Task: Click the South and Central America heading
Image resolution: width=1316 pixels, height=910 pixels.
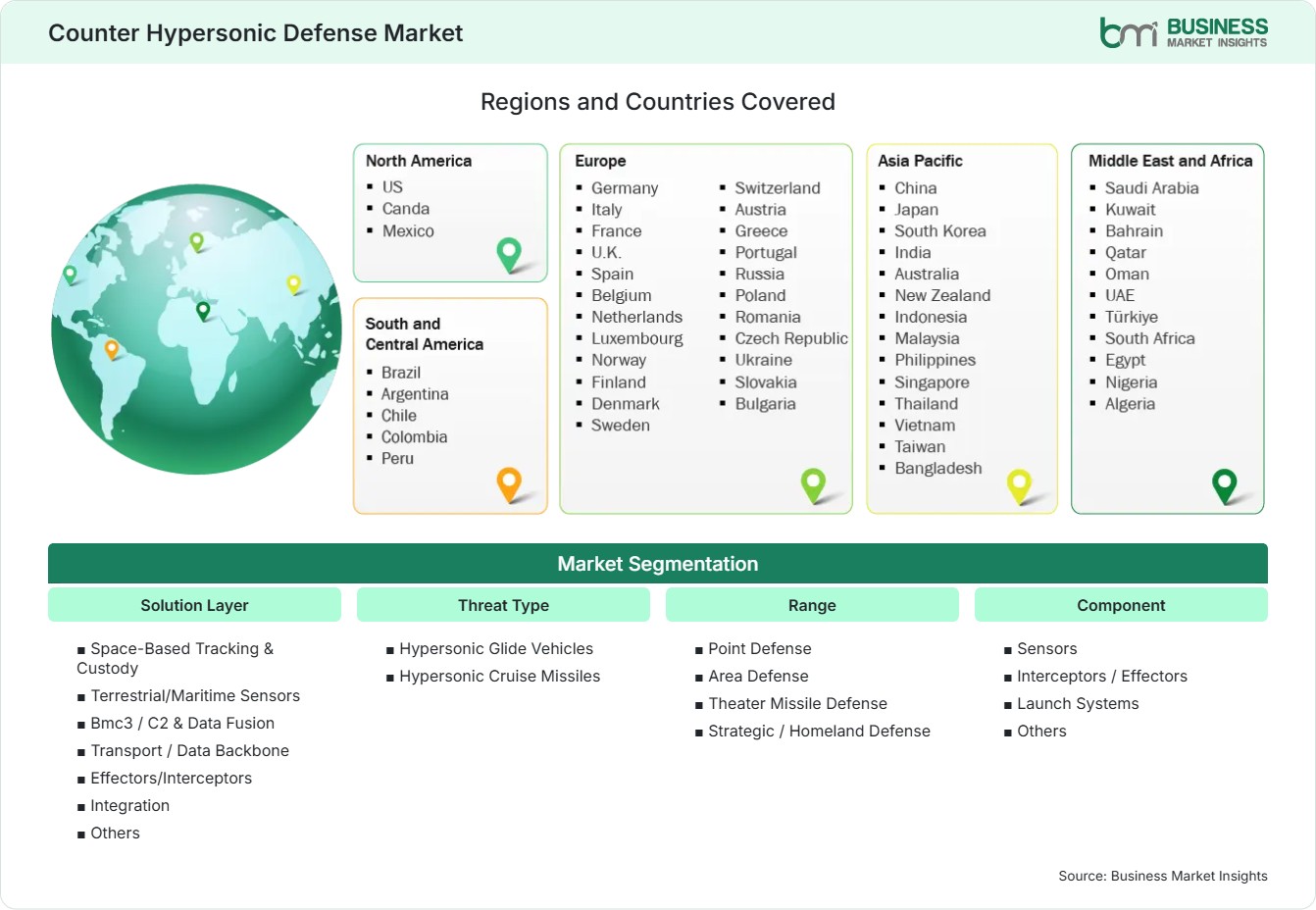Action: (425, 333)
